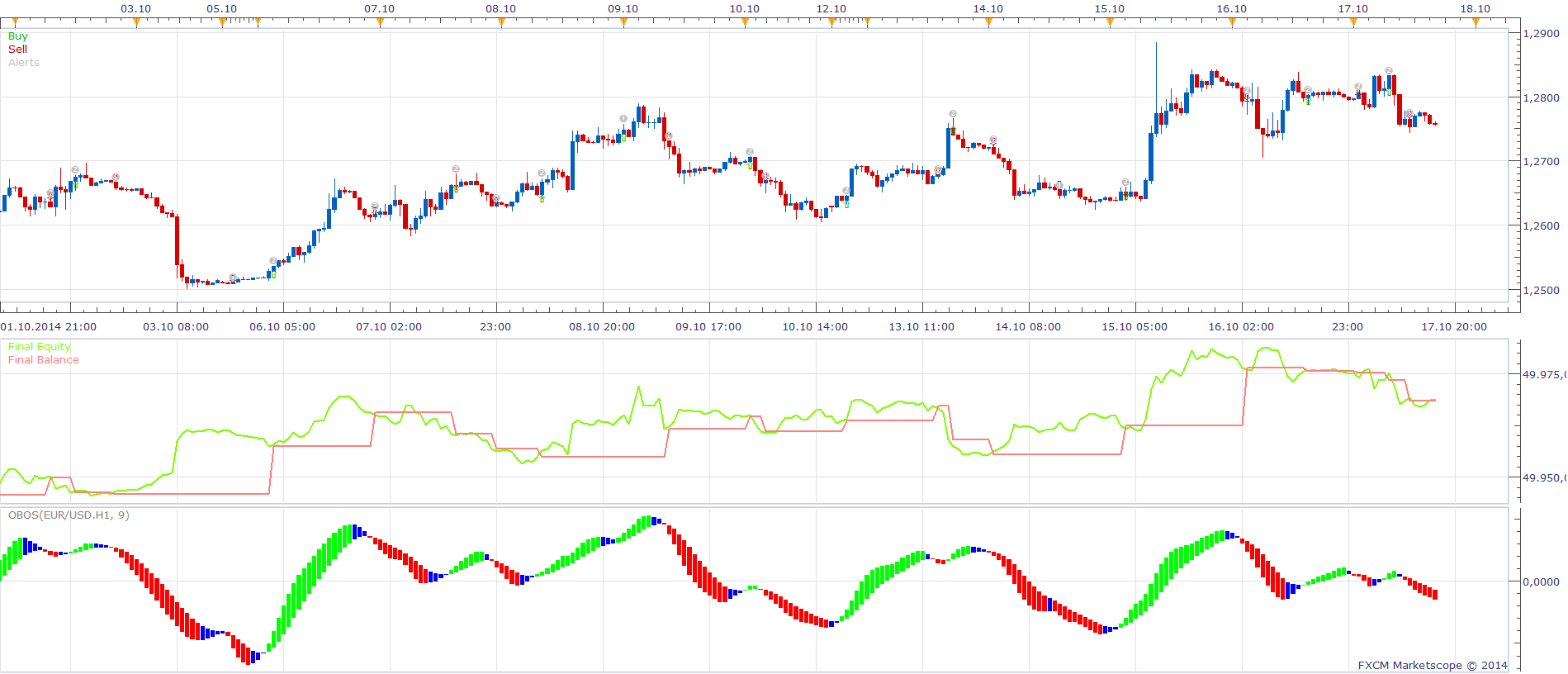This screenshot has width=1568, height=674.
Task: Click the 01.10.2014 21:00 time label
Action: click(x=49, y=327)
